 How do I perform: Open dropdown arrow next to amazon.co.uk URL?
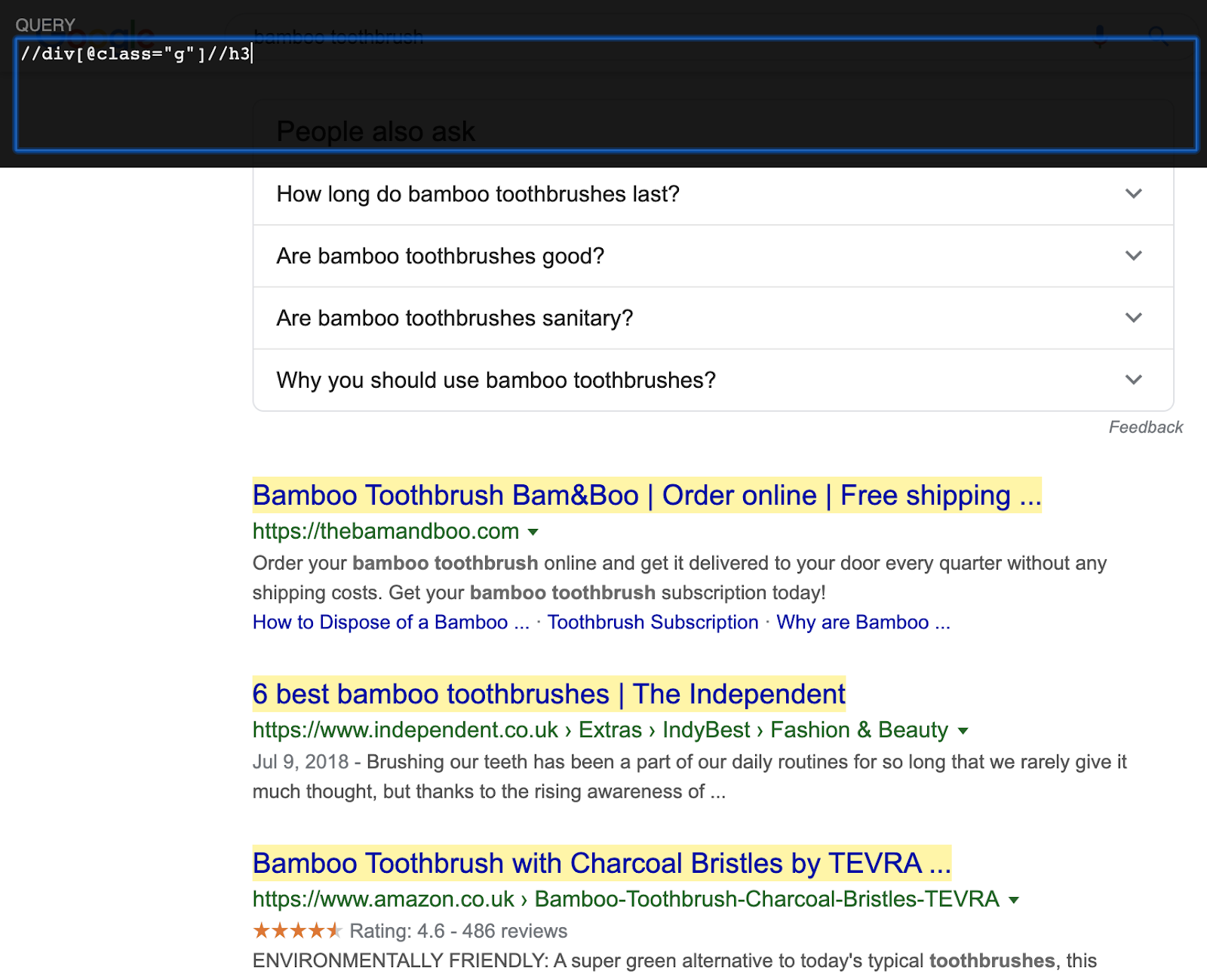tap(1014, 900)
